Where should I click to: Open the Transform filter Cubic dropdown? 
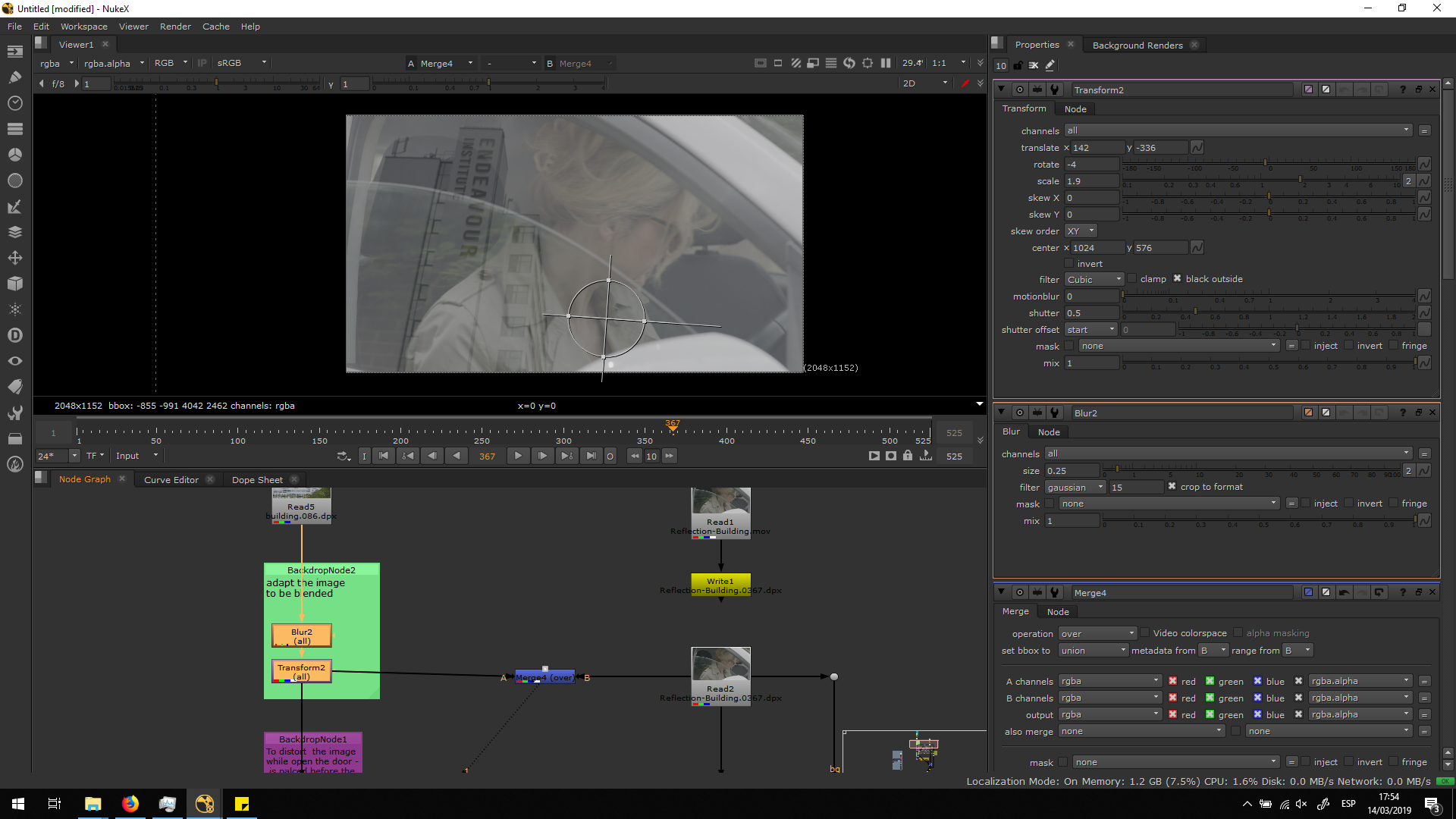click(1094, 280)
